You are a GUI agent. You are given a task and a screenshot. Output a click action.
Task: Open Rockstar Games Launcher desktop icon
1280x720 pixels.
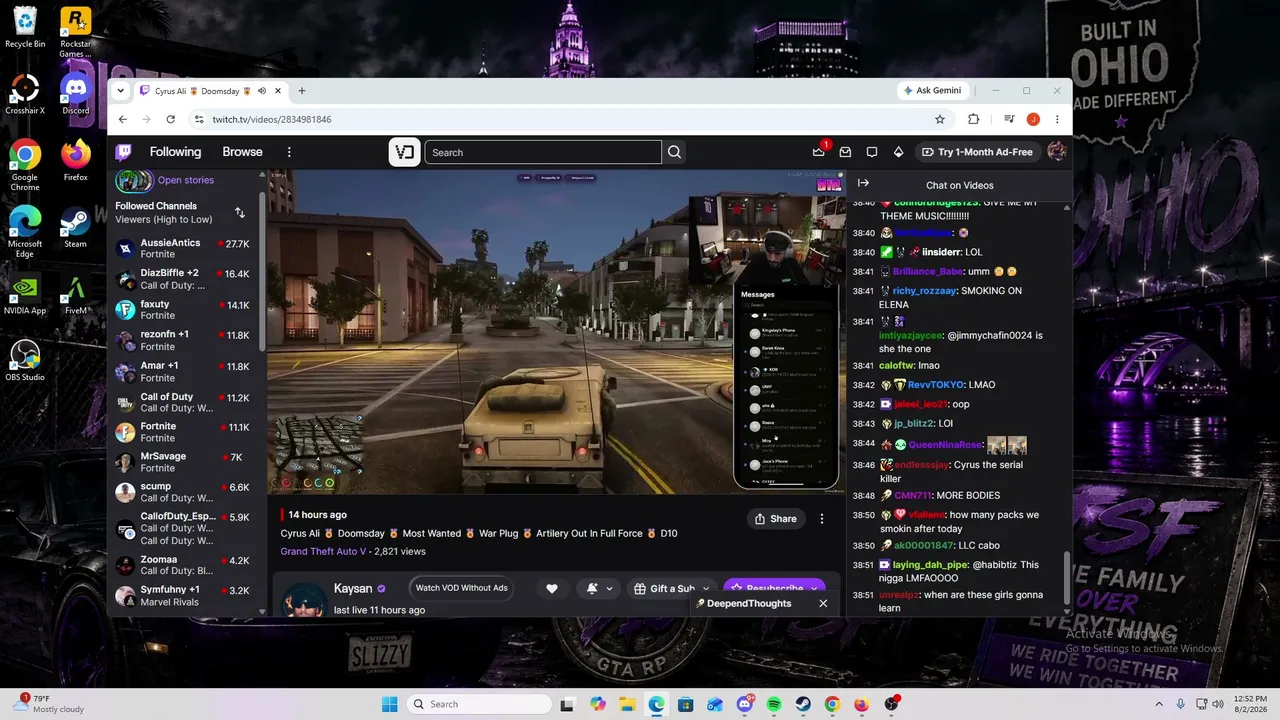76,33
